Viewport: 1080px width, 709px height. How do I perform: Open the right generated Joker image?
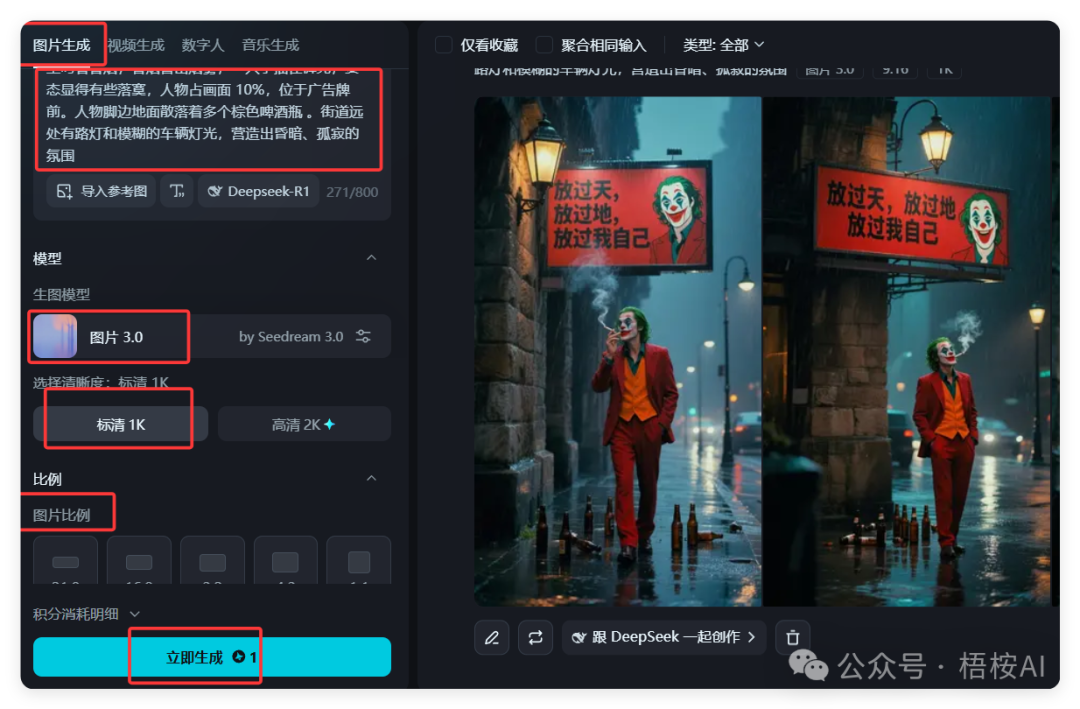(x=907, y=351)
